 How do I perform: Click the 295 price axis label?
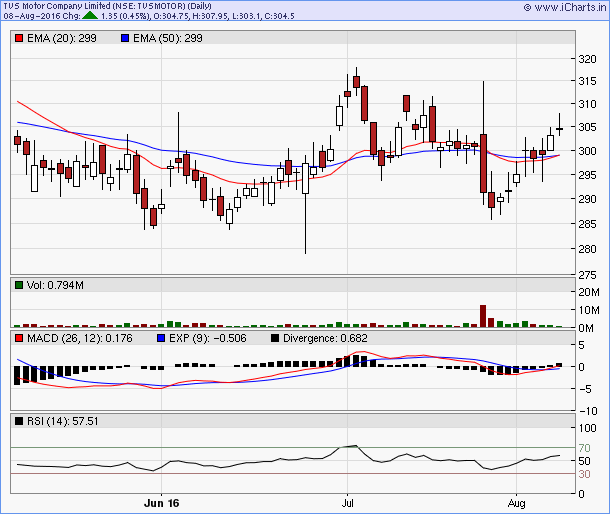(x=587, y=175)
